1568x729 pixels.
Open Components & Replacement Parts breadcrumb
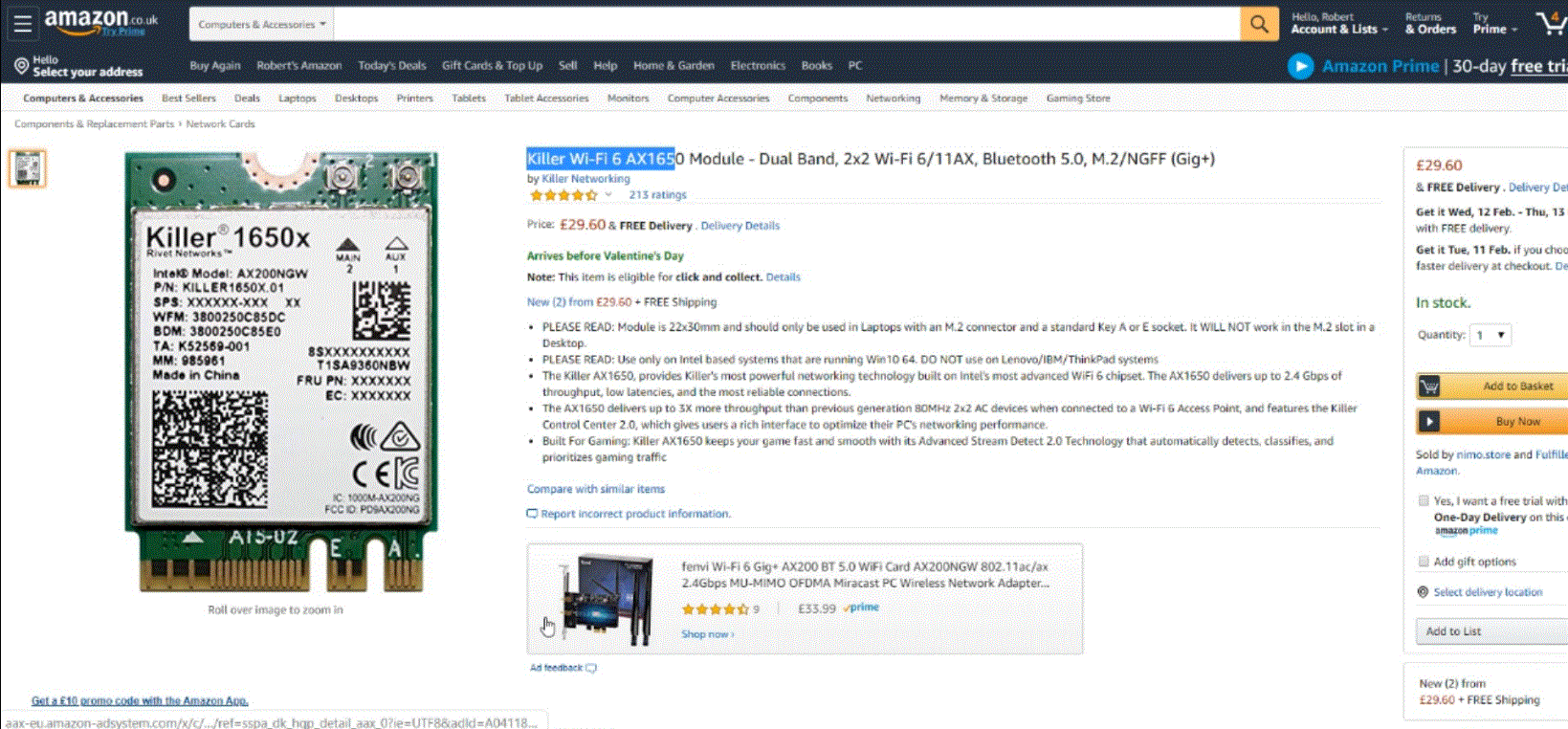[94, 124]
